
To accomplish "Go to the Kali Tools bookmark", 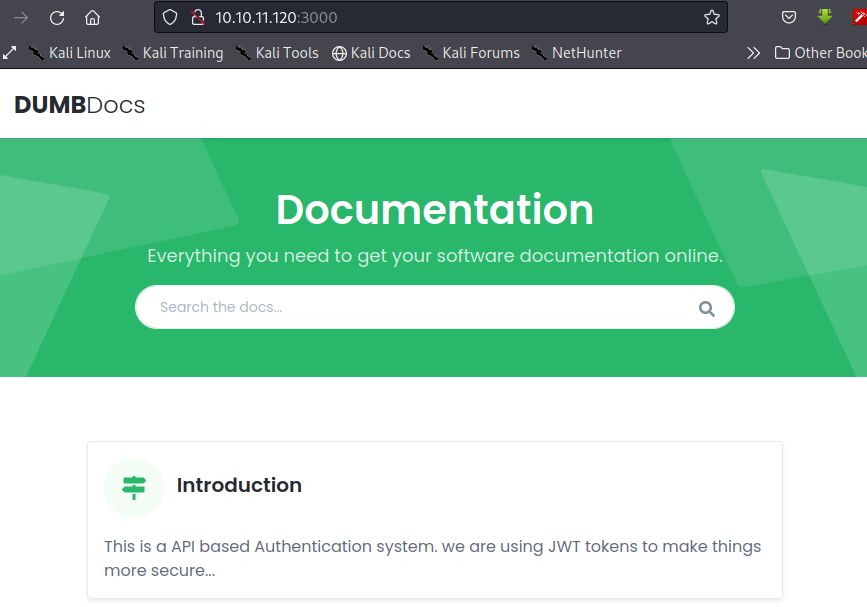I will [277, 53].
